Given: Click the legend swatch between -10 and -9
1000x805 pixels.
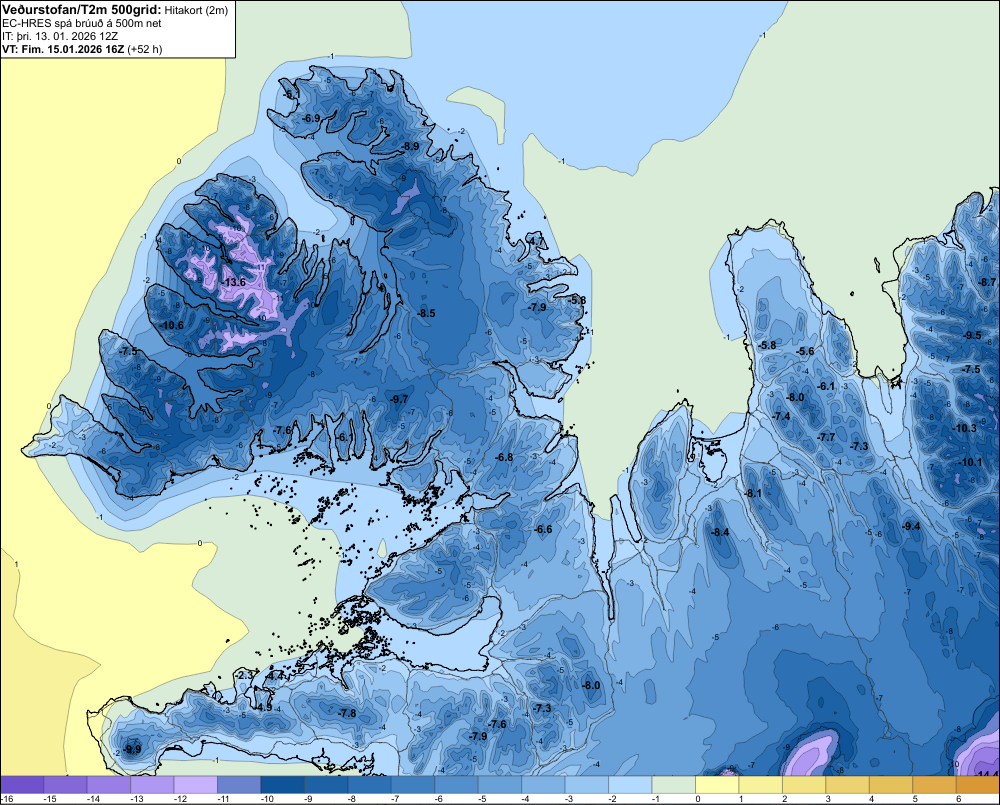Looking at the screenshot, I should point(283,785).
